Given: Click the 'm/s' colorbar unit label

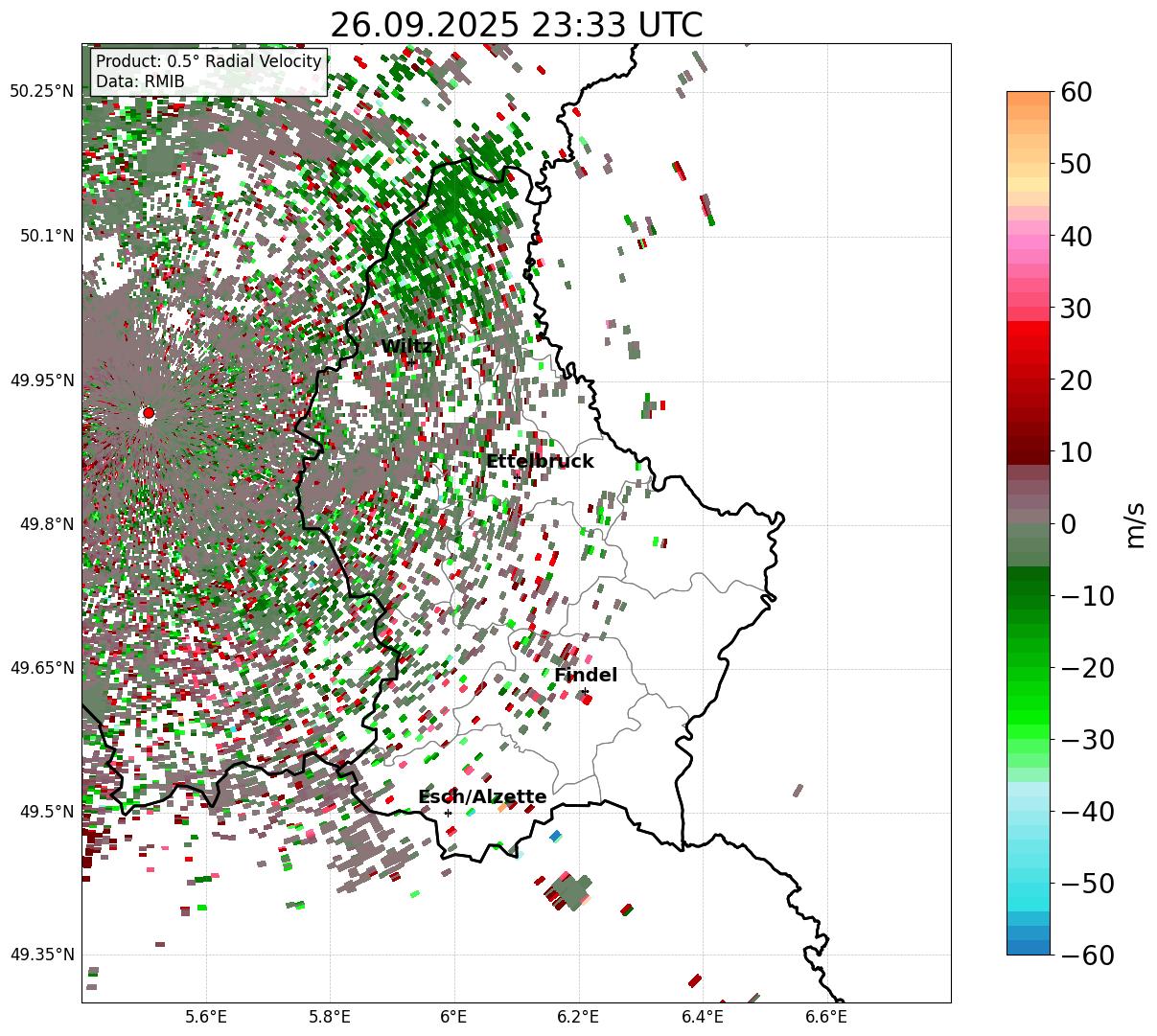Looking at the screenshot, I should 1136,524.
